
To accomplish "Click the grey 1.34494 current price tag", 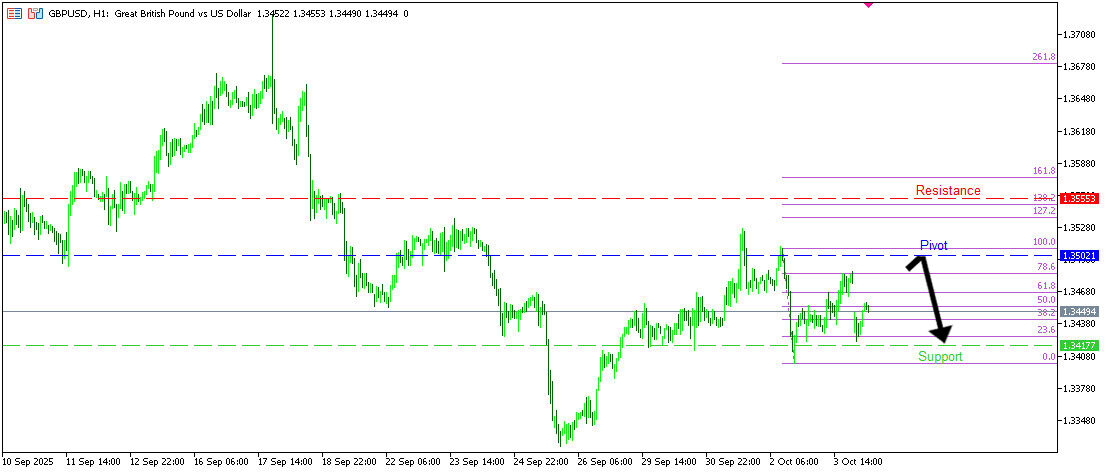I will 1081,312.
